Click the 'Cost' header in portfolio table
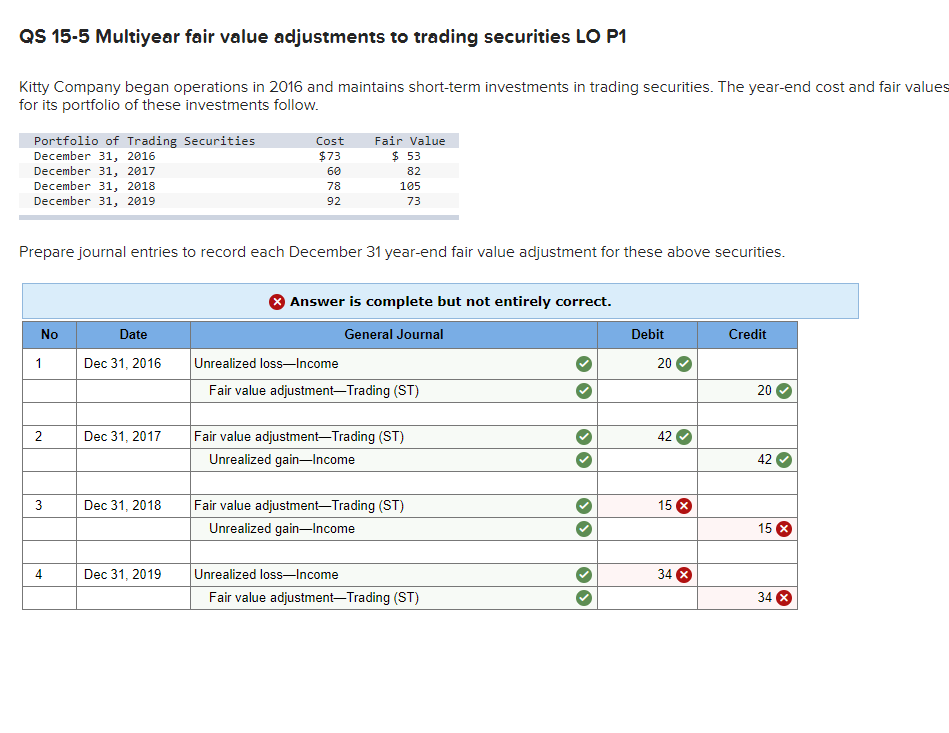Viewport: 949px width, 733px height. [x=330, y=141]
